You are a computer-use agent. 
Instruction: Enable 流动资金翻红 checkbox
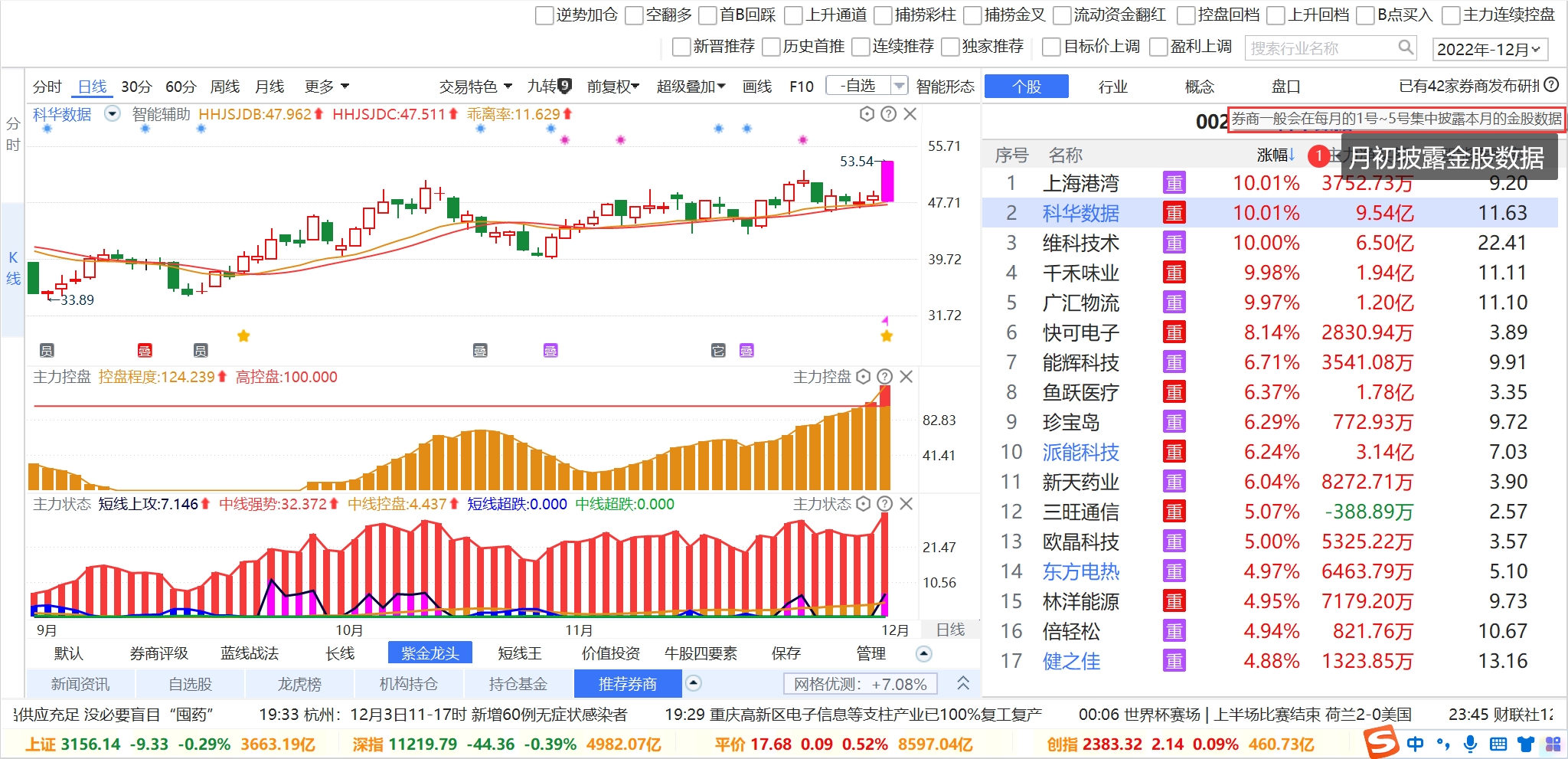[1063, 15]
